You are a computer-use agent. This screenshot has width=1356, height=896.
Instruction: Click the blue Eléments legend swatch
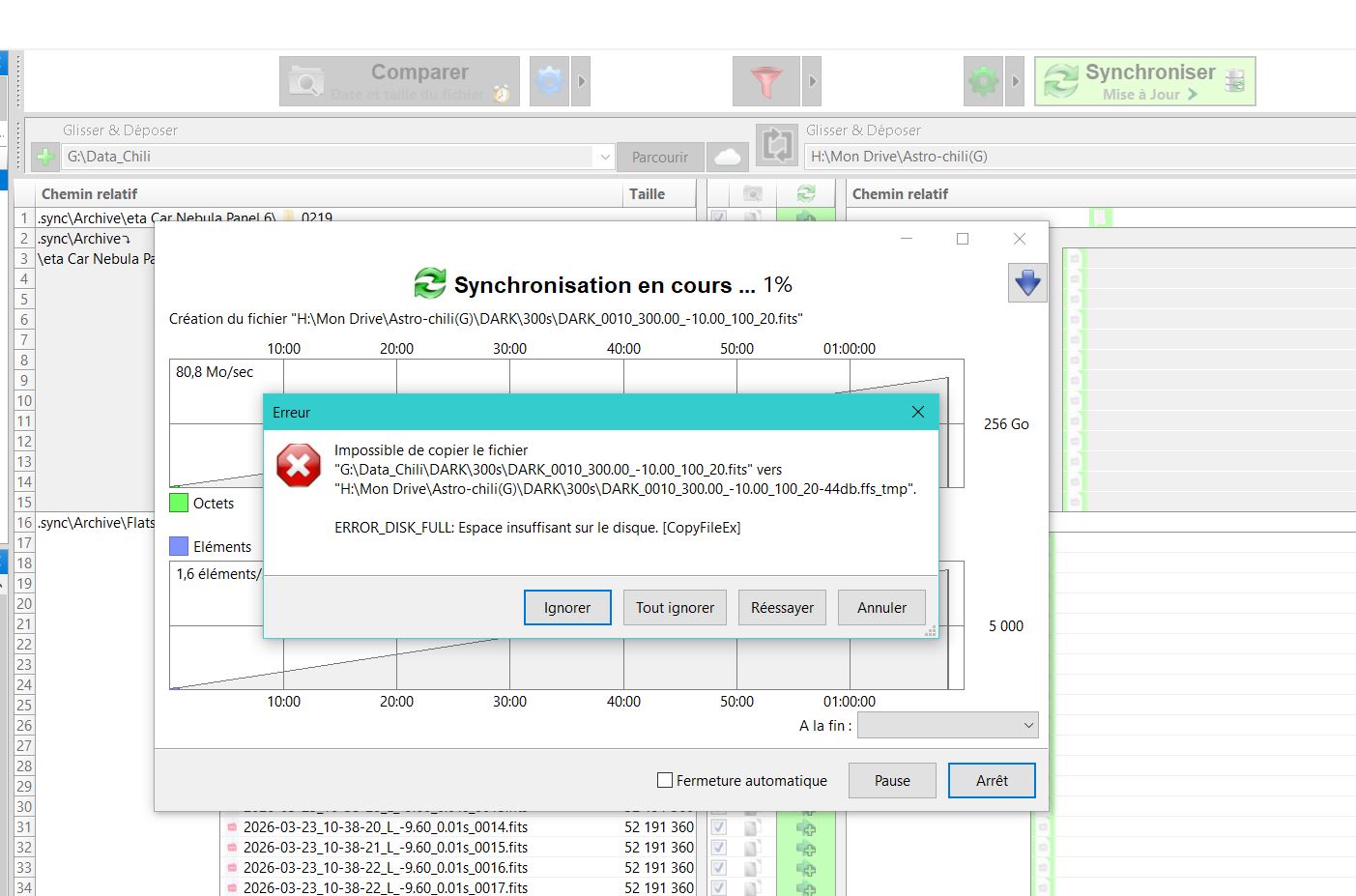click(179, 546)
